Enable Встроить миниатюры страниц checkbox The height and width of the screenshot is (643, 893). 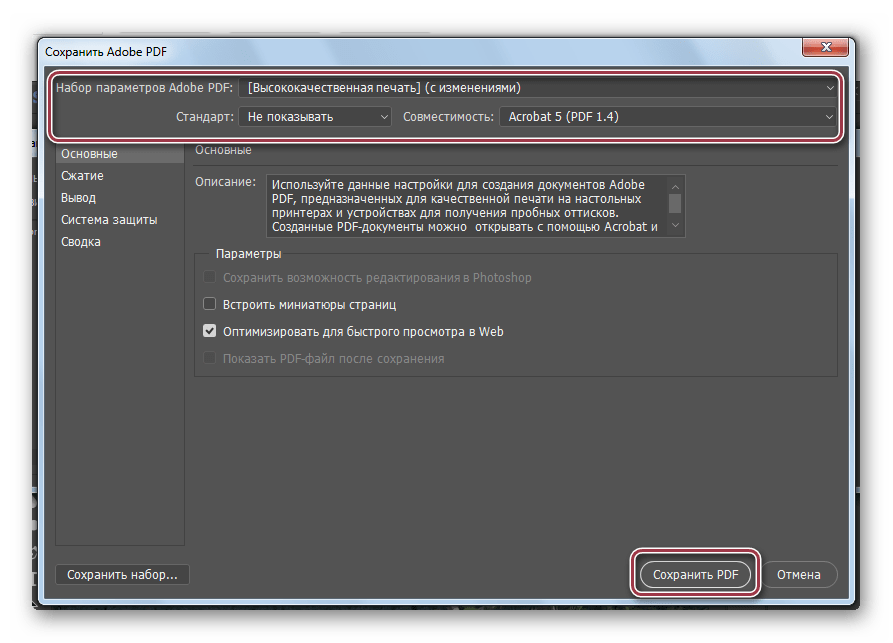coord(210,305)
